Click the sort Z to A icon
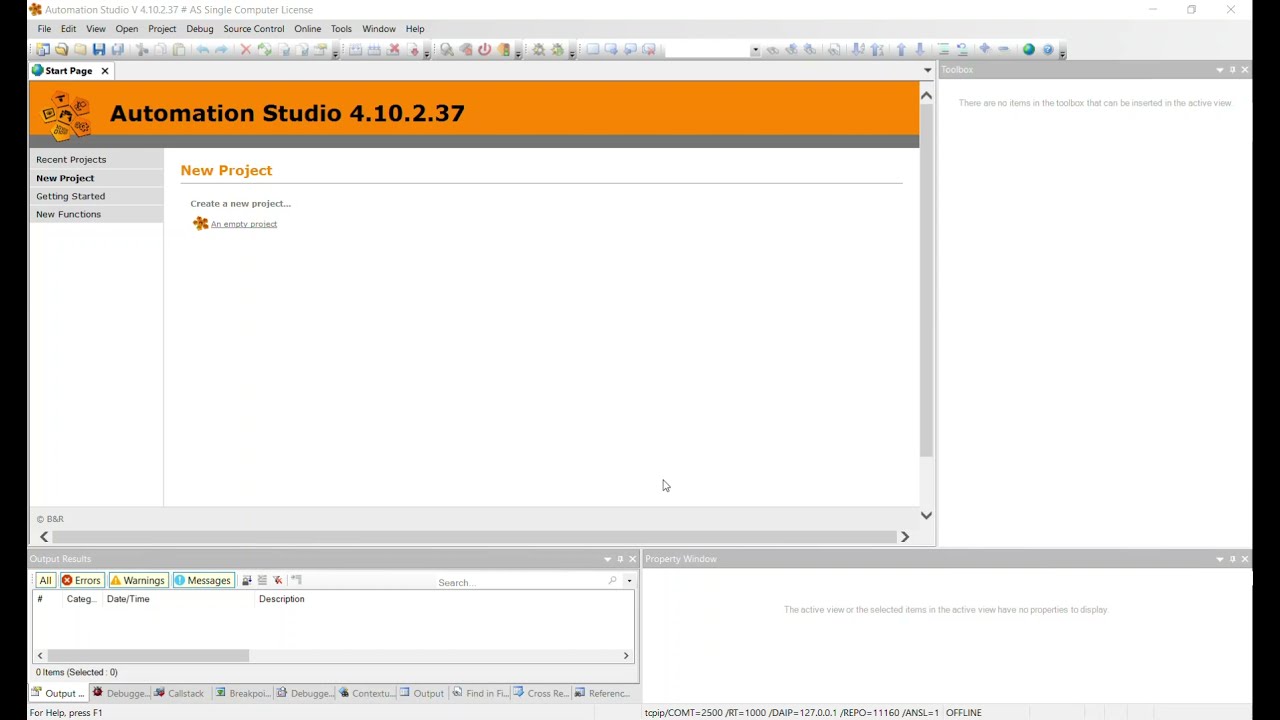 tap(877, 49)
